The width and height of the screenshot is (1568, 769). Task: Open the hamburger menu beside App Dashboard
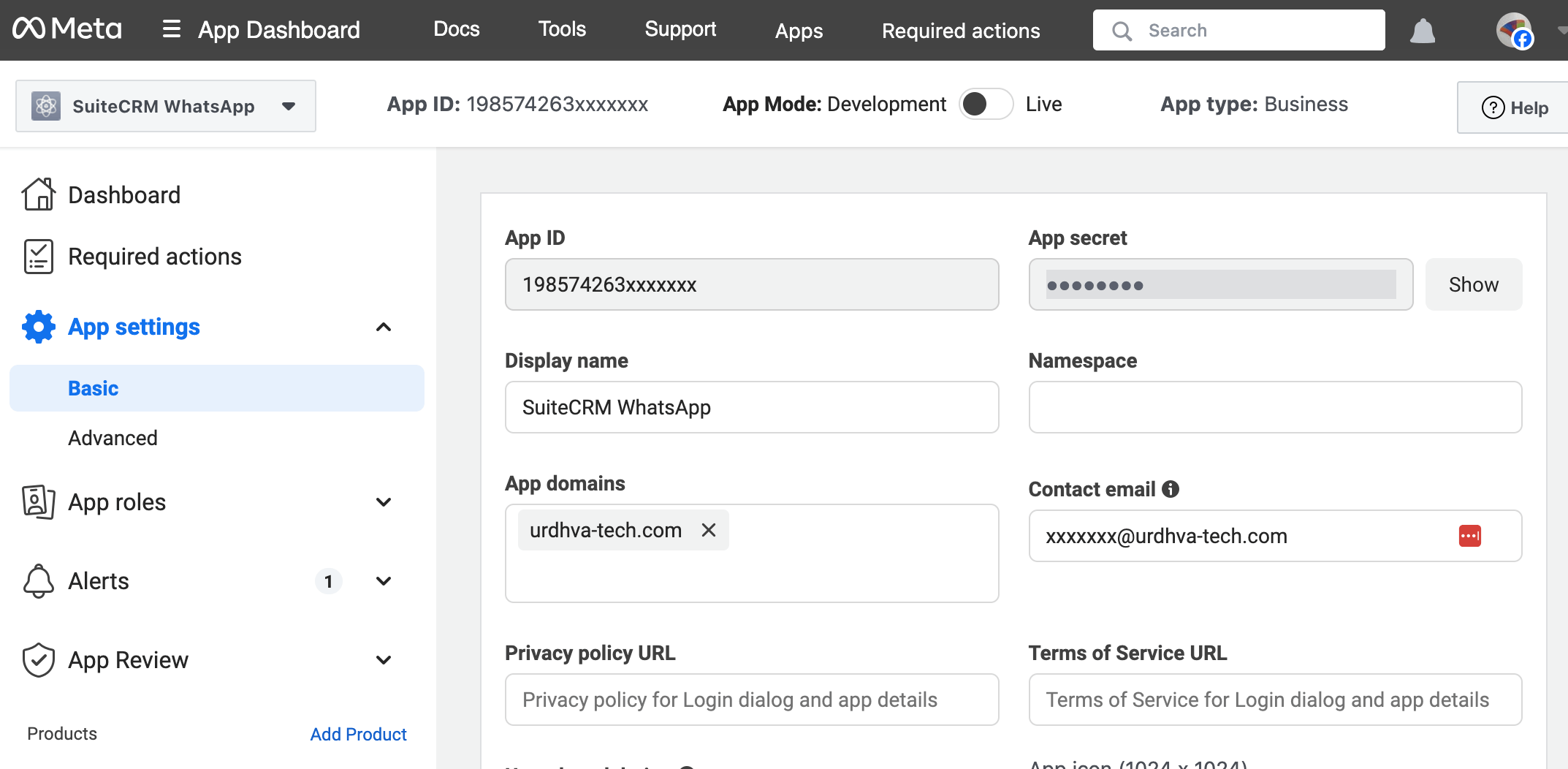point(171,29)
